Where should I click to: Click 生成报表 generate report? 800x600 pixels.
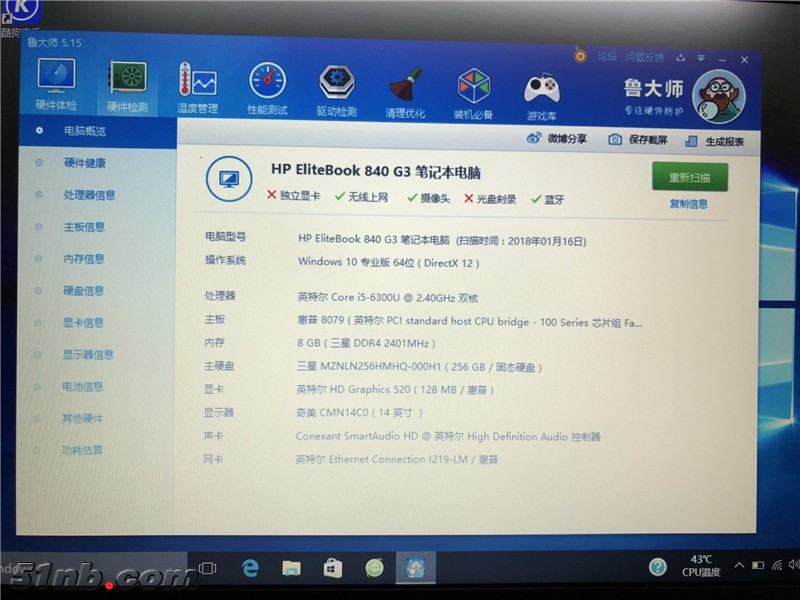click(714, 141)
